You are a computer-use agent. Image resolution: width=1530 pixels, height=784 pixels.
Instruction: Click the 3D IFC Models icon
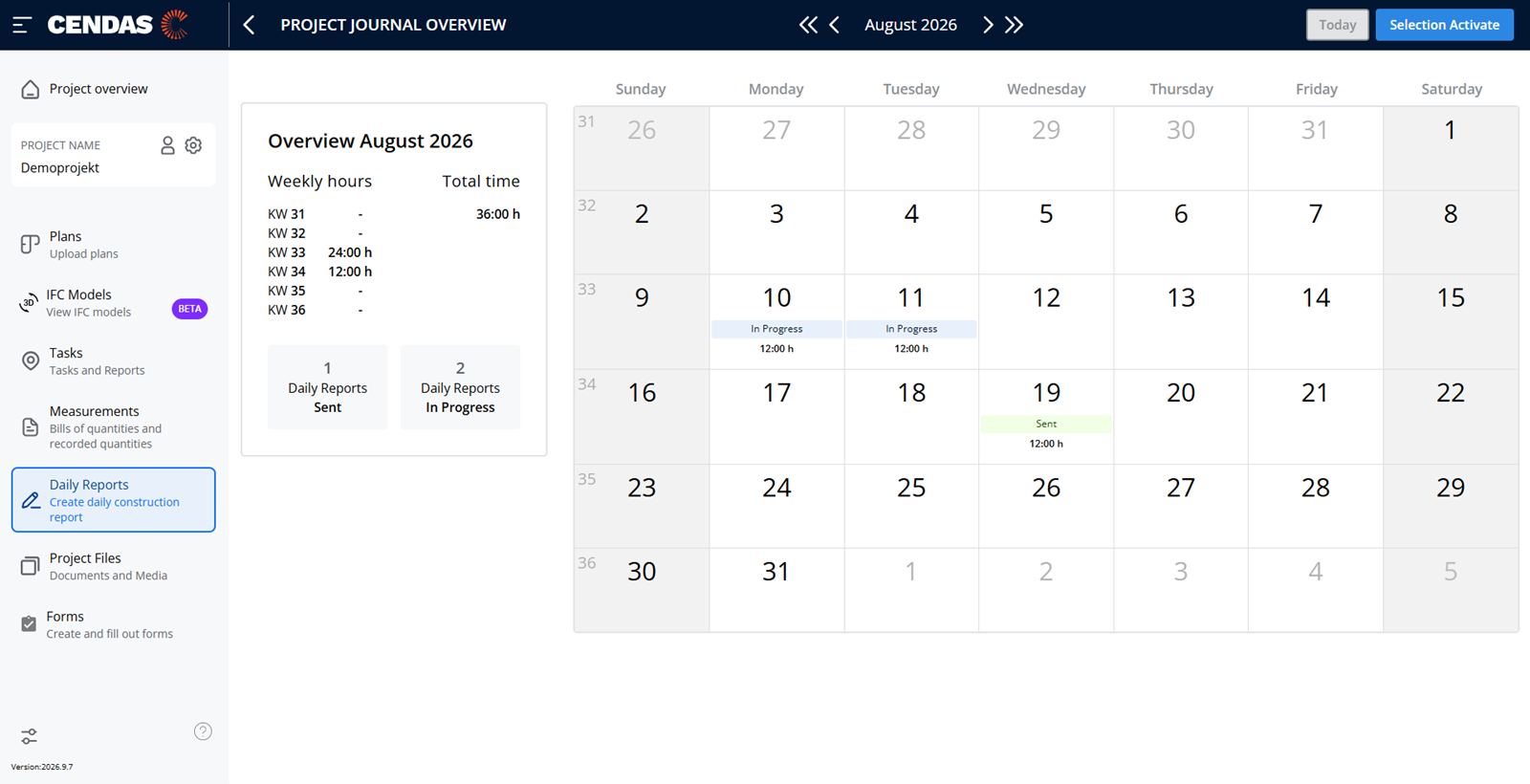click(x=29, y=303)
